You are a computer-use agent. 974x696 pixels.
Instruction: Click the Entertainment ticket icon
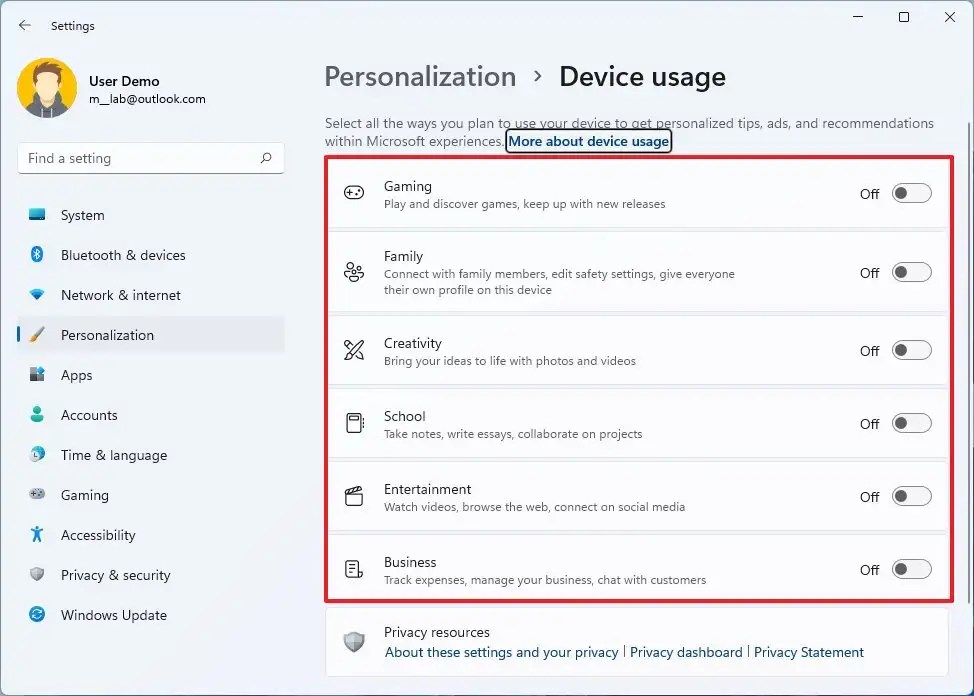click(353, 495)
